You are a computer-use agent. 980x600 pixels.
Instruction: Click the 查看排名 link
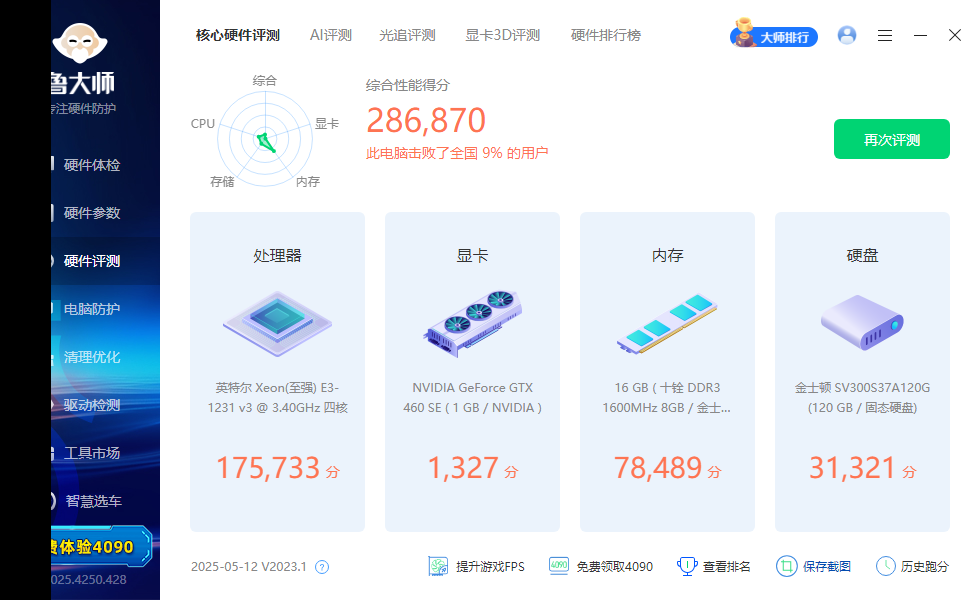tap(726, 567)
